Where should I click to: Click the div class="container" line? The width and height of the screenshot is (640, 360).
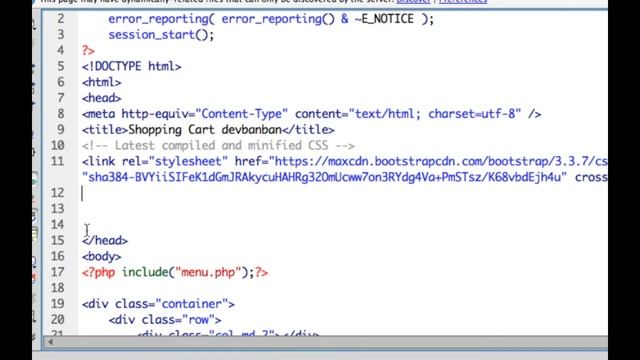coord(158,304)
